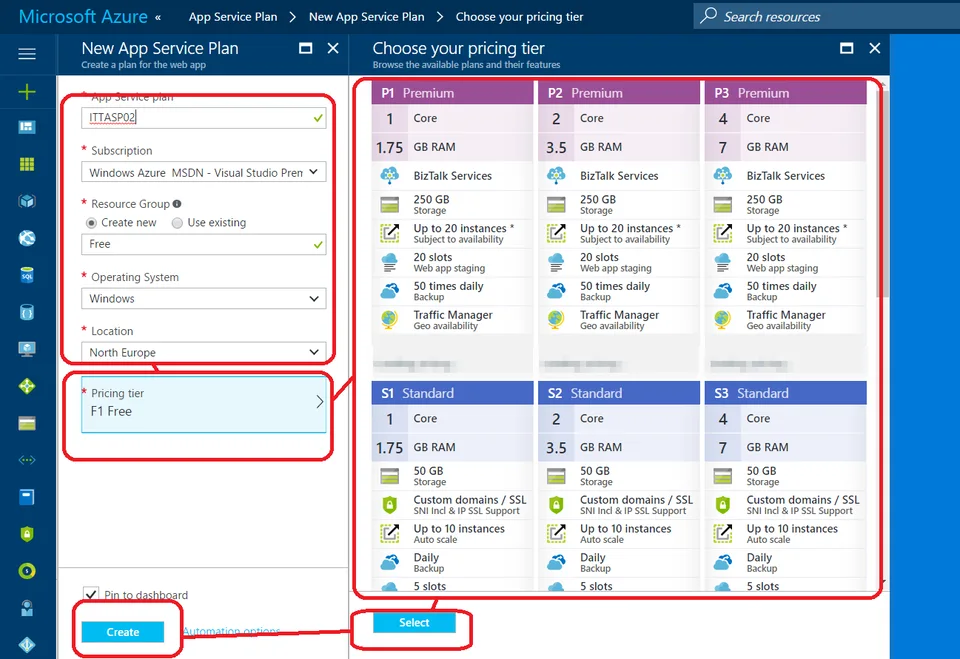Open the hamburger menu in the sidebar
The height and width of the screenshot is (659, 960).
point(27,54)
